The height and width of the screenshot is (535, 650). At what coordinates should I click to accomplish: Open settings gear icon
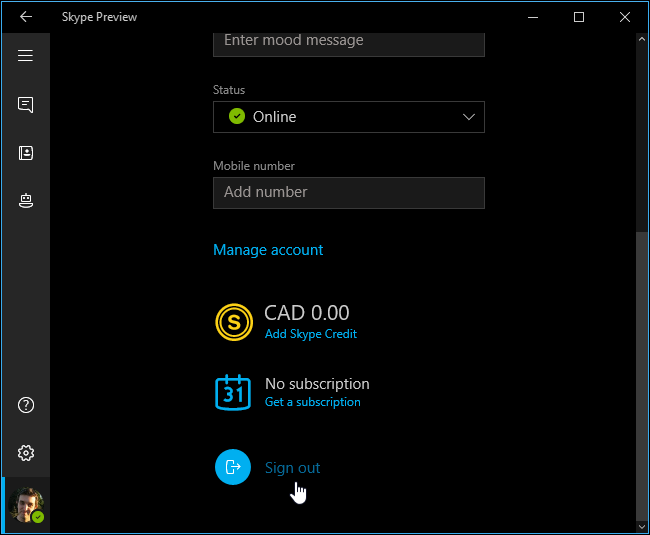click(x=26, y=453)
